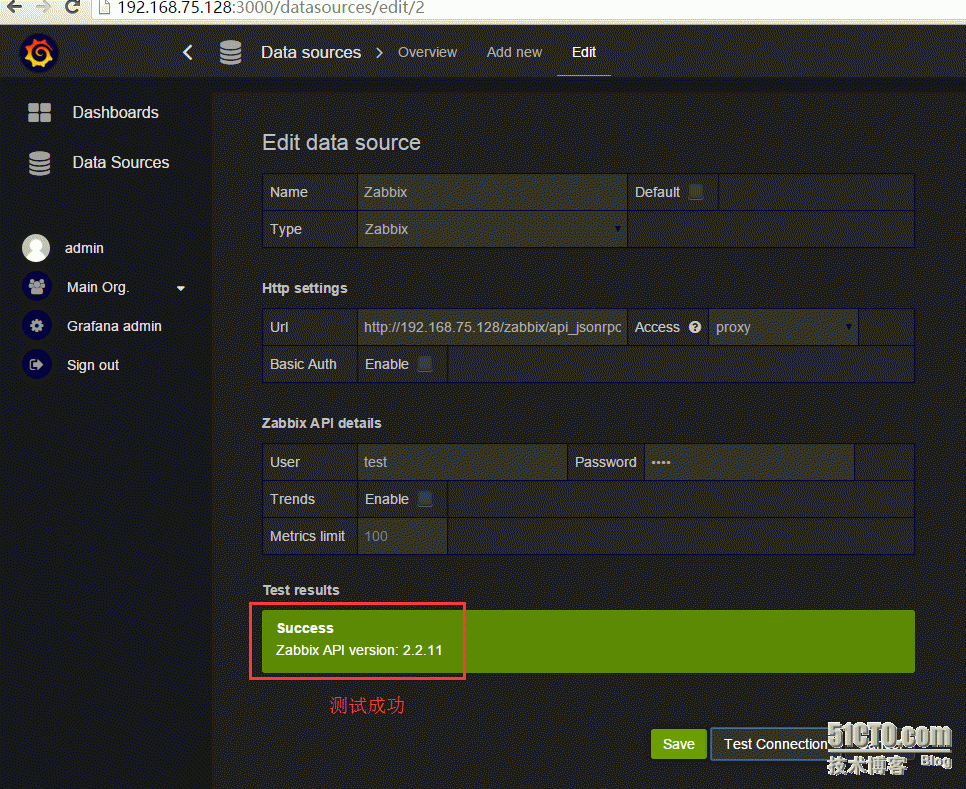This screenshot has width=966, height=789.
Task: Enable the Basic Auth checkbox
Action: point(424,364)
